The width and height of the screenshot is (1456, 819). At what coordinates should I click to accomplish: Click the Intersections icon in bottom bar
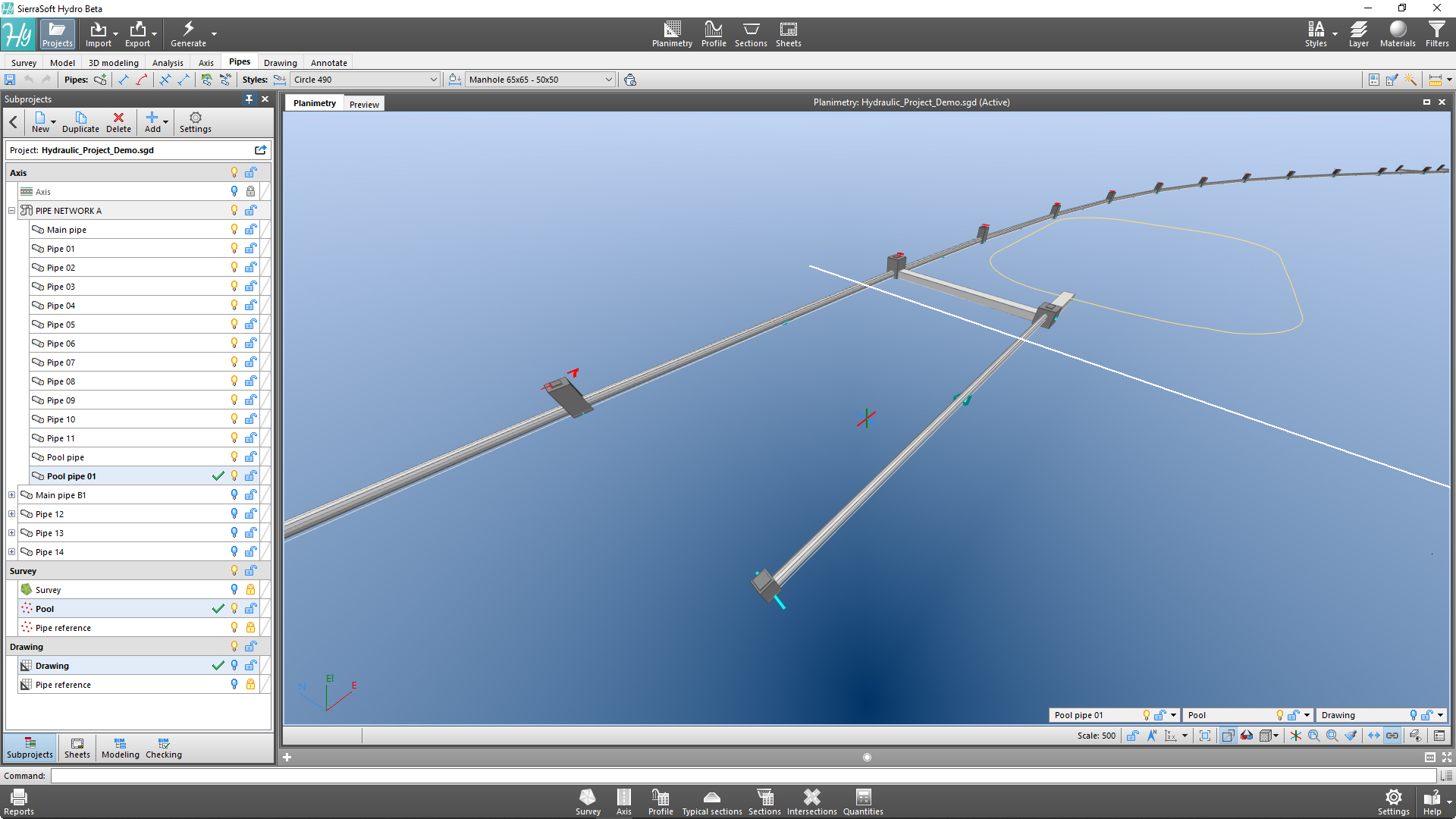coord(811,800)
